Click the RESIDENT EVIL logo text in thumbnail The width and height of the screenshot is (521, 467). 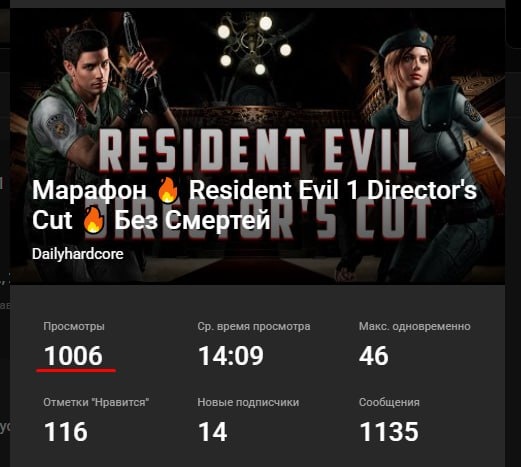pyautogui.click(x=257, y=151)
